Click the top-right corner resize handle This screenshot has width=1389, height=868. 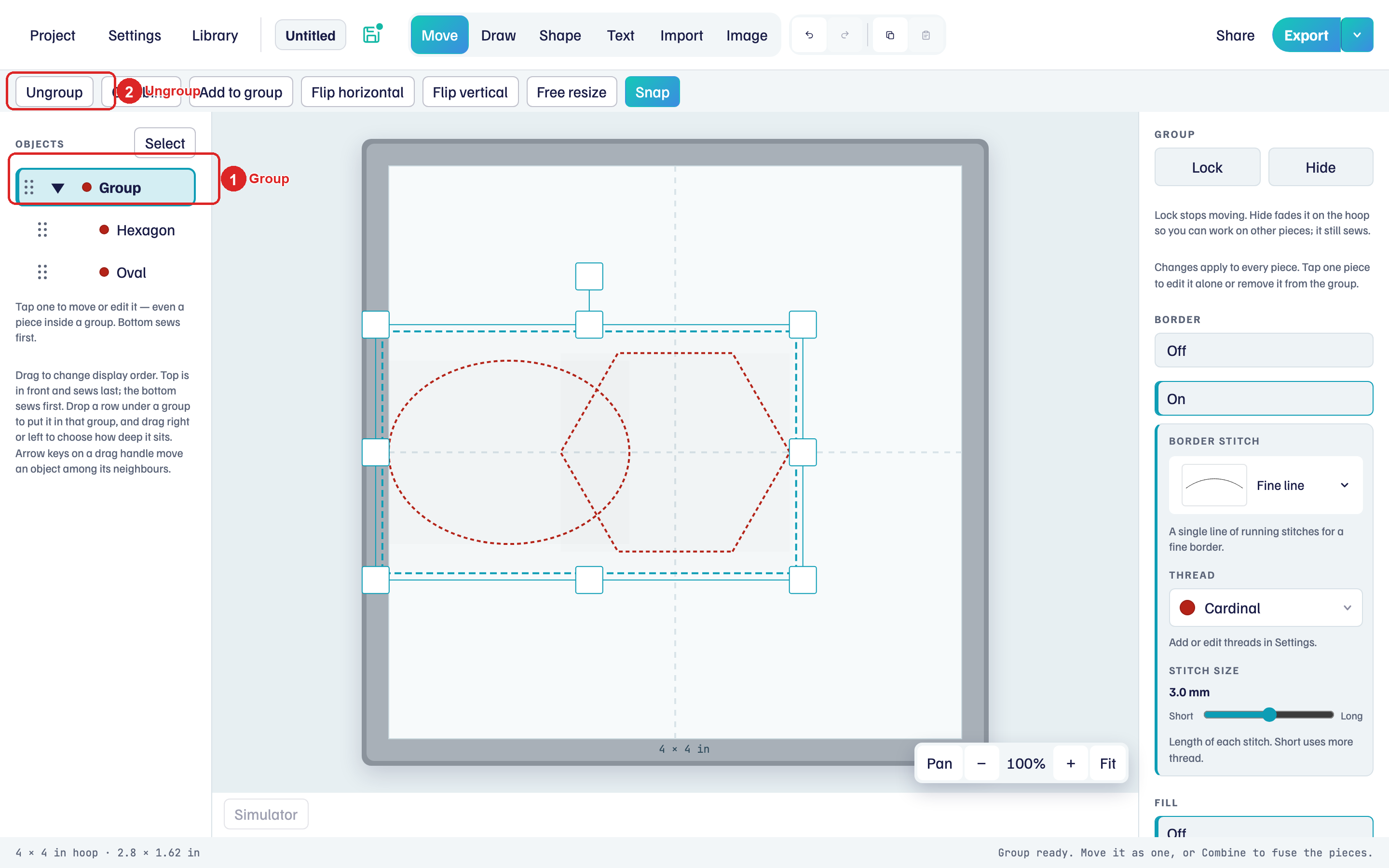click(803, 325)
